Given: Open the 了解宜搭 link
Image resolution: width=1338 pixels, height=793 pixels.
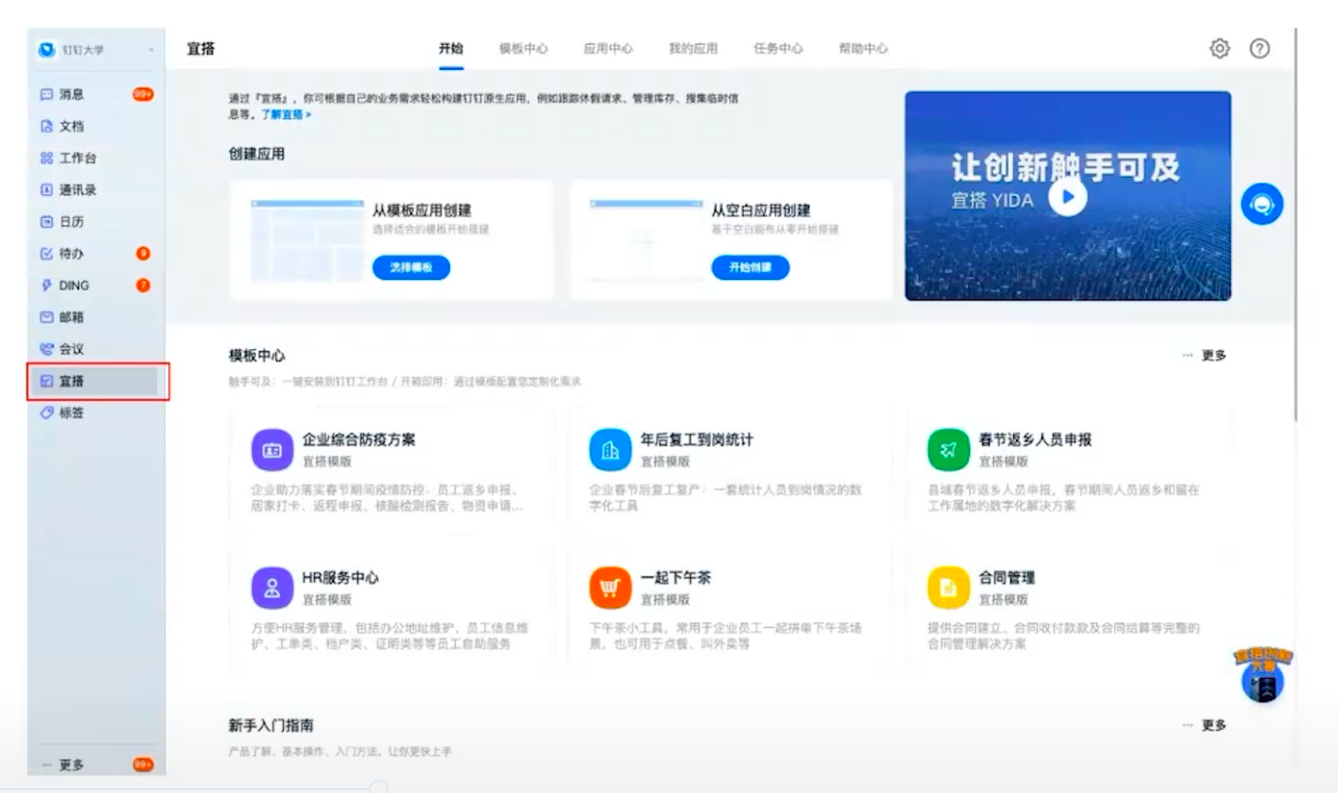Looking at the screenshot, I should [286, 115].
